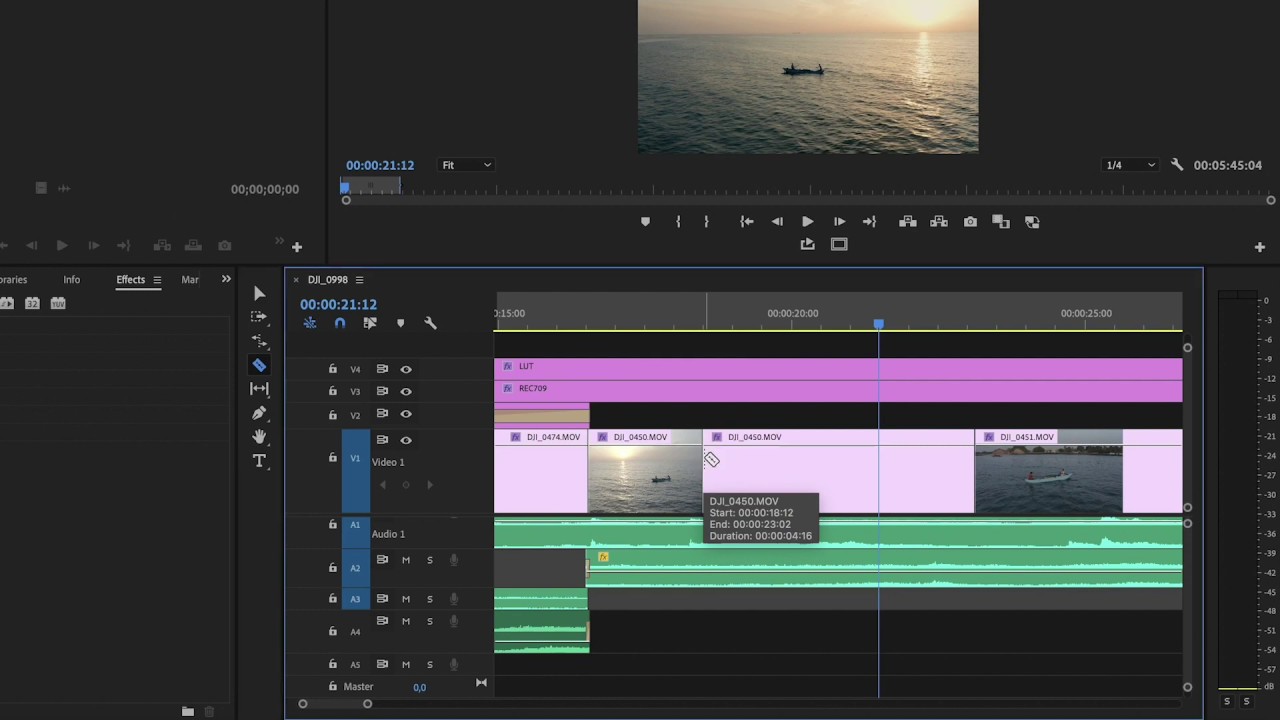The width and height of the screenshot is (1280, 720).
Task: Toggle Snap in the timeline
Action: [x=340, y=322]
